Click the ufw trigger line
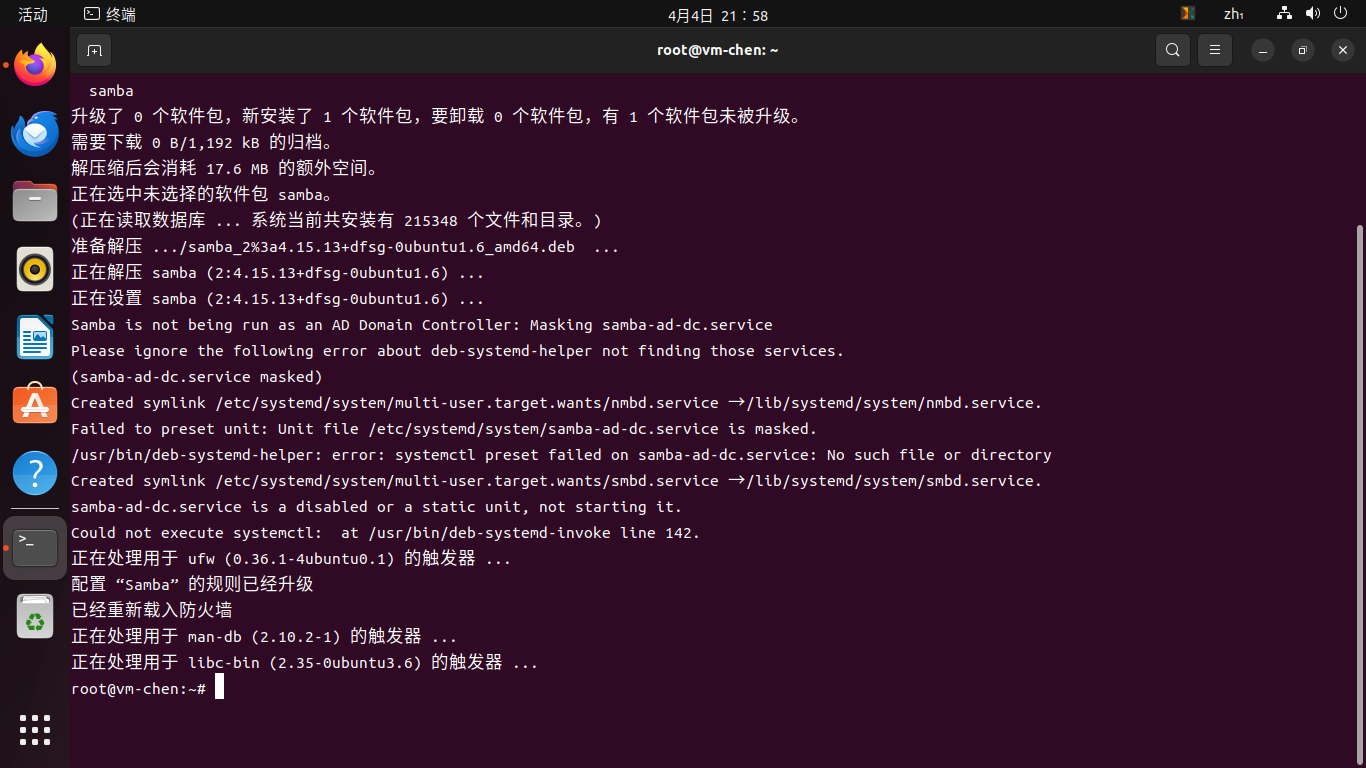 coord(291,558)
